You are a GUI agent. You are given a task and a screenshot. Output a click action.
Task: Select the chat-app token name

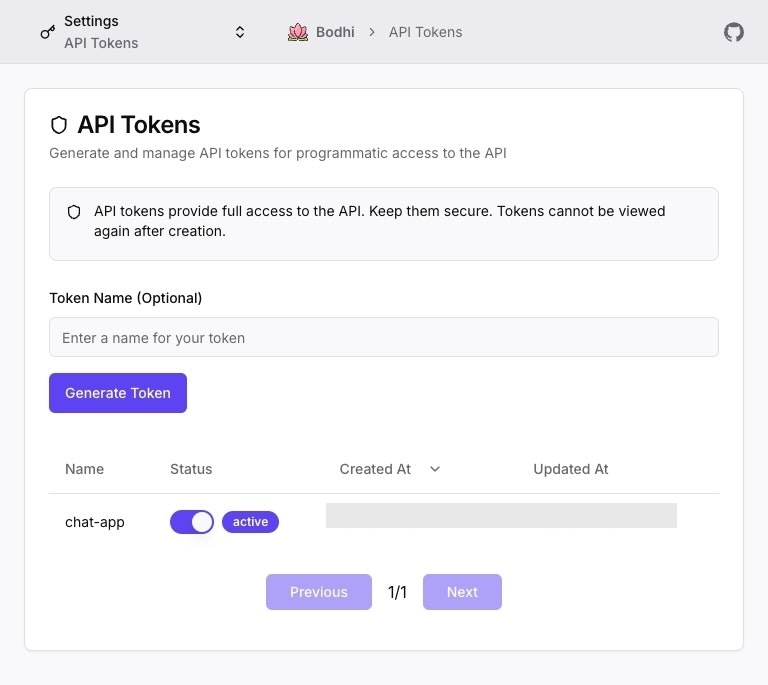pos(95,521)
